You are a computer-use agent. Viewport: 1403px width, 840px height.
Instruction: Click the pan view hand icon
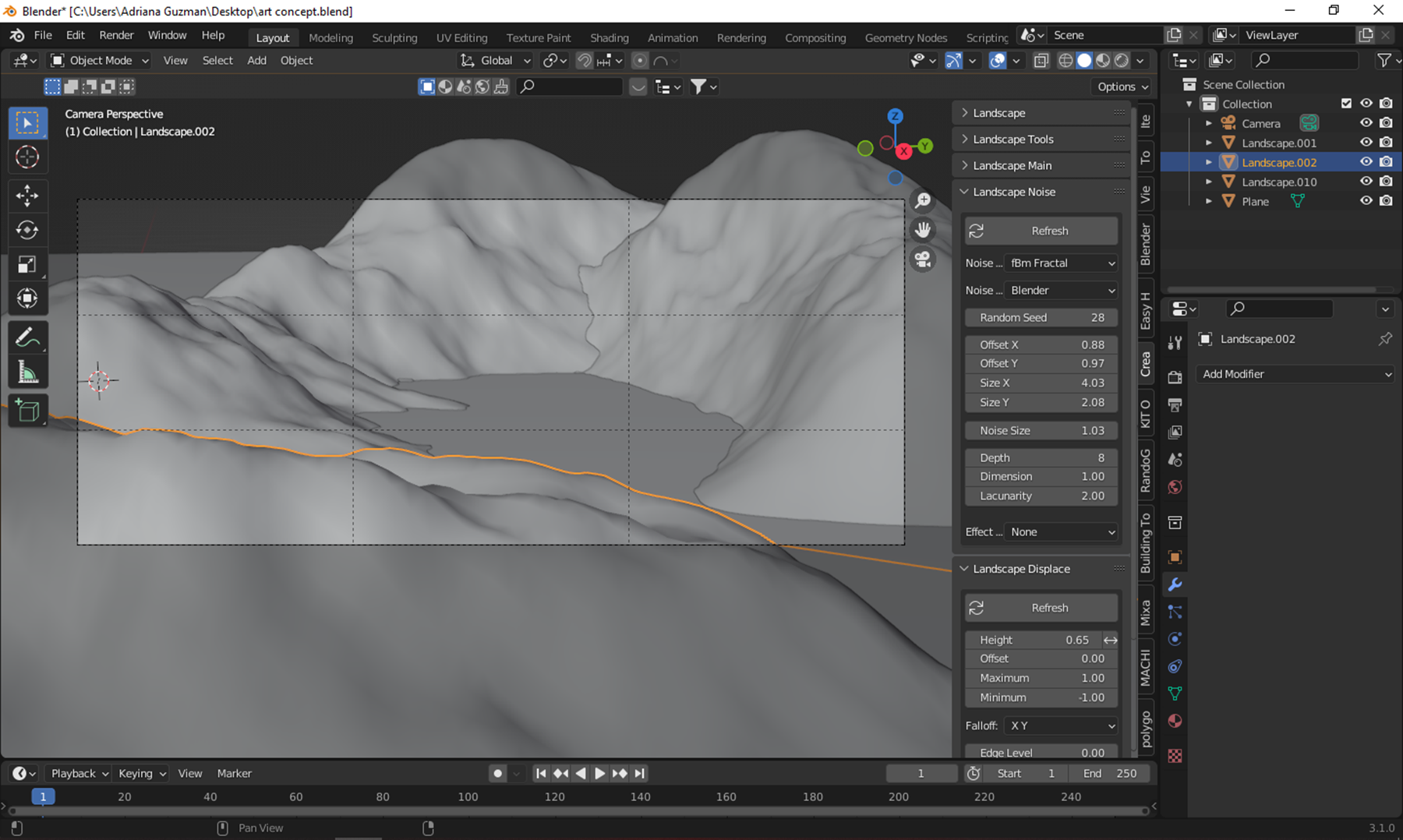(923, 230)
